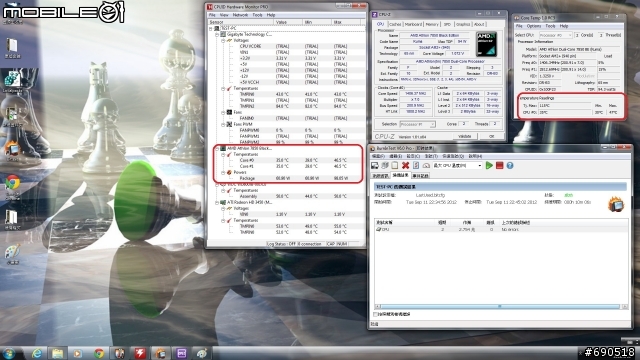Screen dimensions: 640x360
Task: Collapse the ATI Radeon HD 3450 node
Action: [x=217, y=202]
